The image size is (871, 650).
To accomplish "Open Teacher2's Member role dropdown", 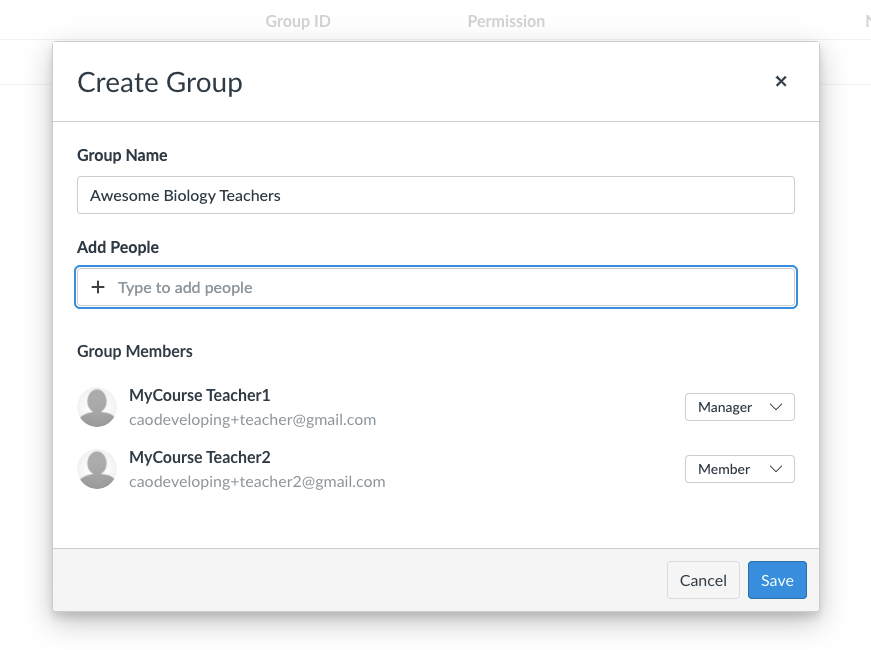I will 739,469.
